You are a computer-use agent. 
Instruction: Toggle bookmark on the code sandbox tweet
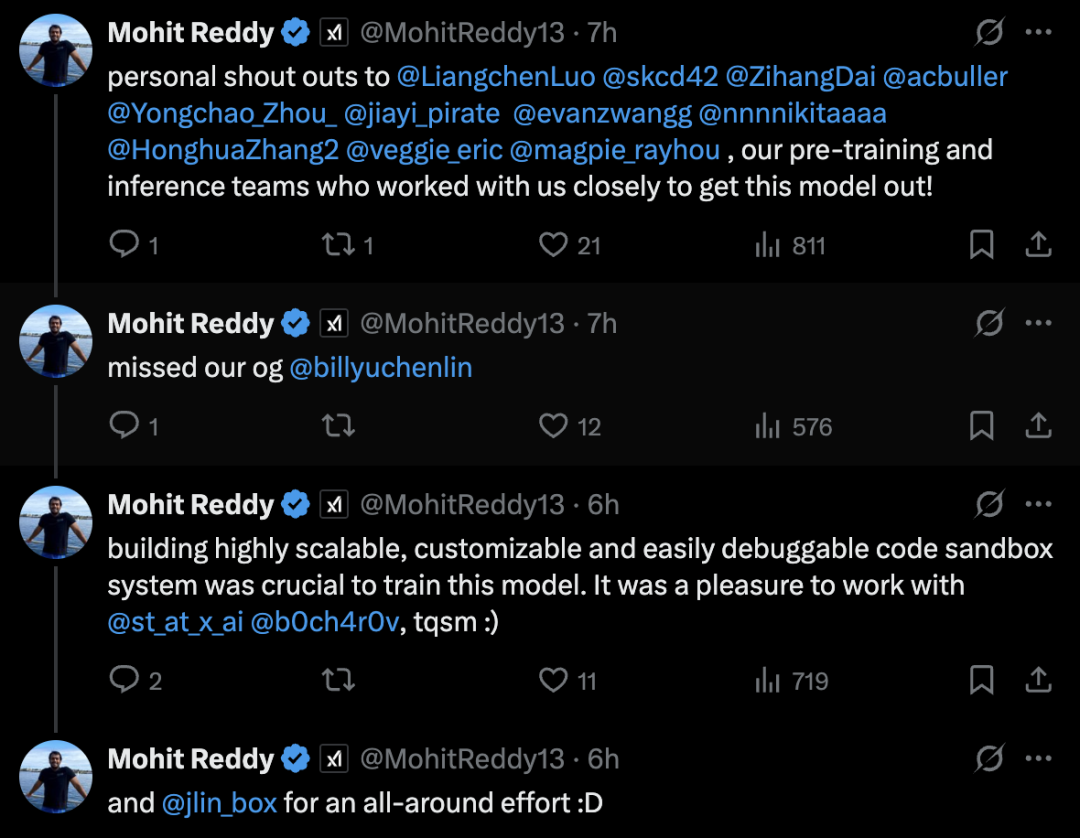pos(982,681)
